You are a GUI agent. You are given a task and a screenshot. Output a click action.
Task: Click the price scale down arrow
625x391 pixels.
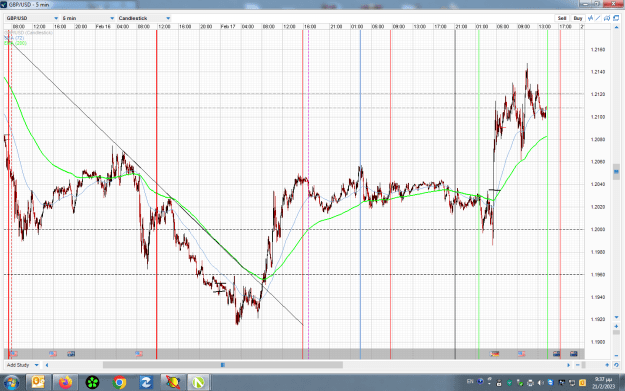coord(616,317)
